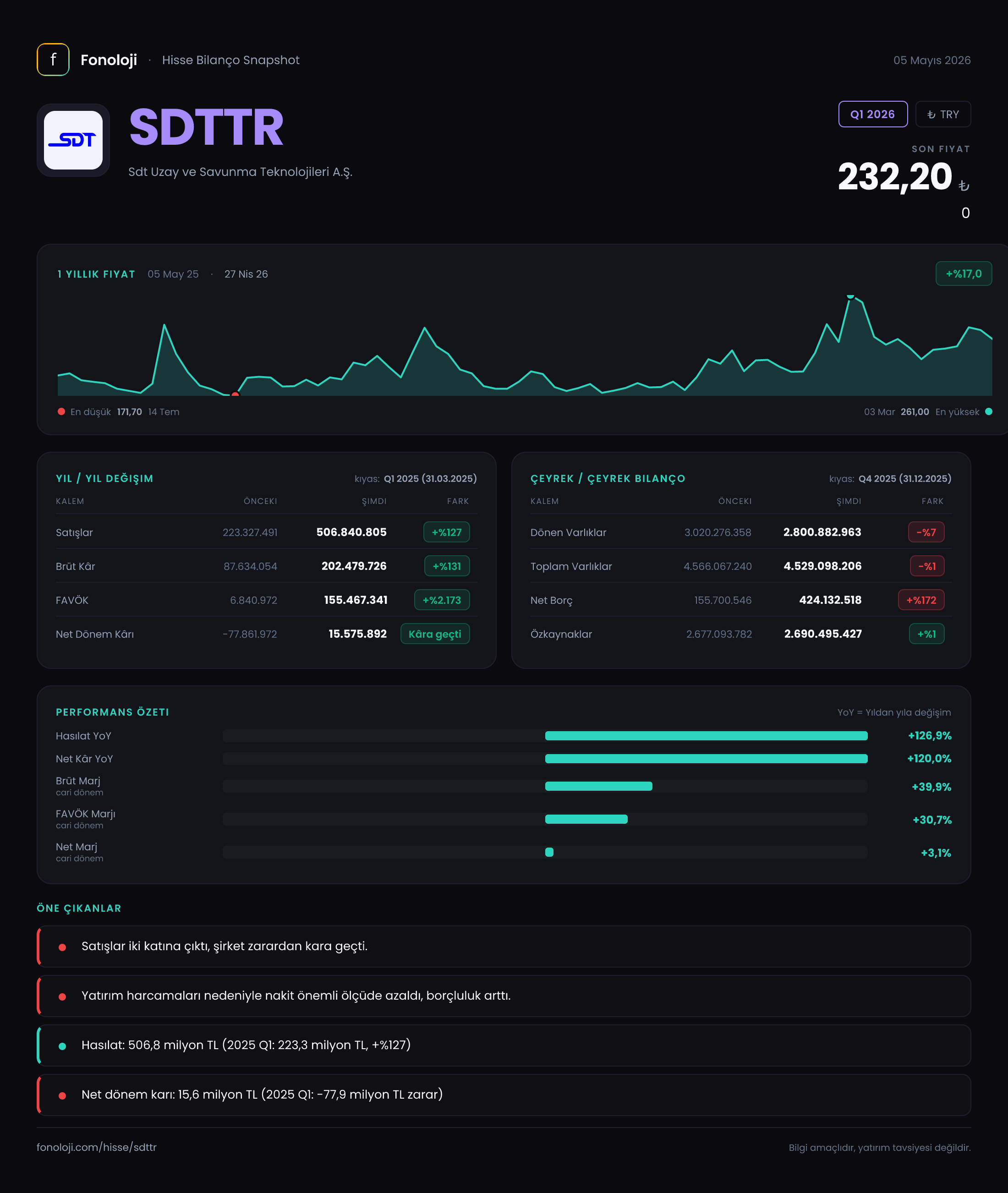Click the teal En yüksek legend dot
This screenshot has height=1193, width=1008.
tap(989, 411)
